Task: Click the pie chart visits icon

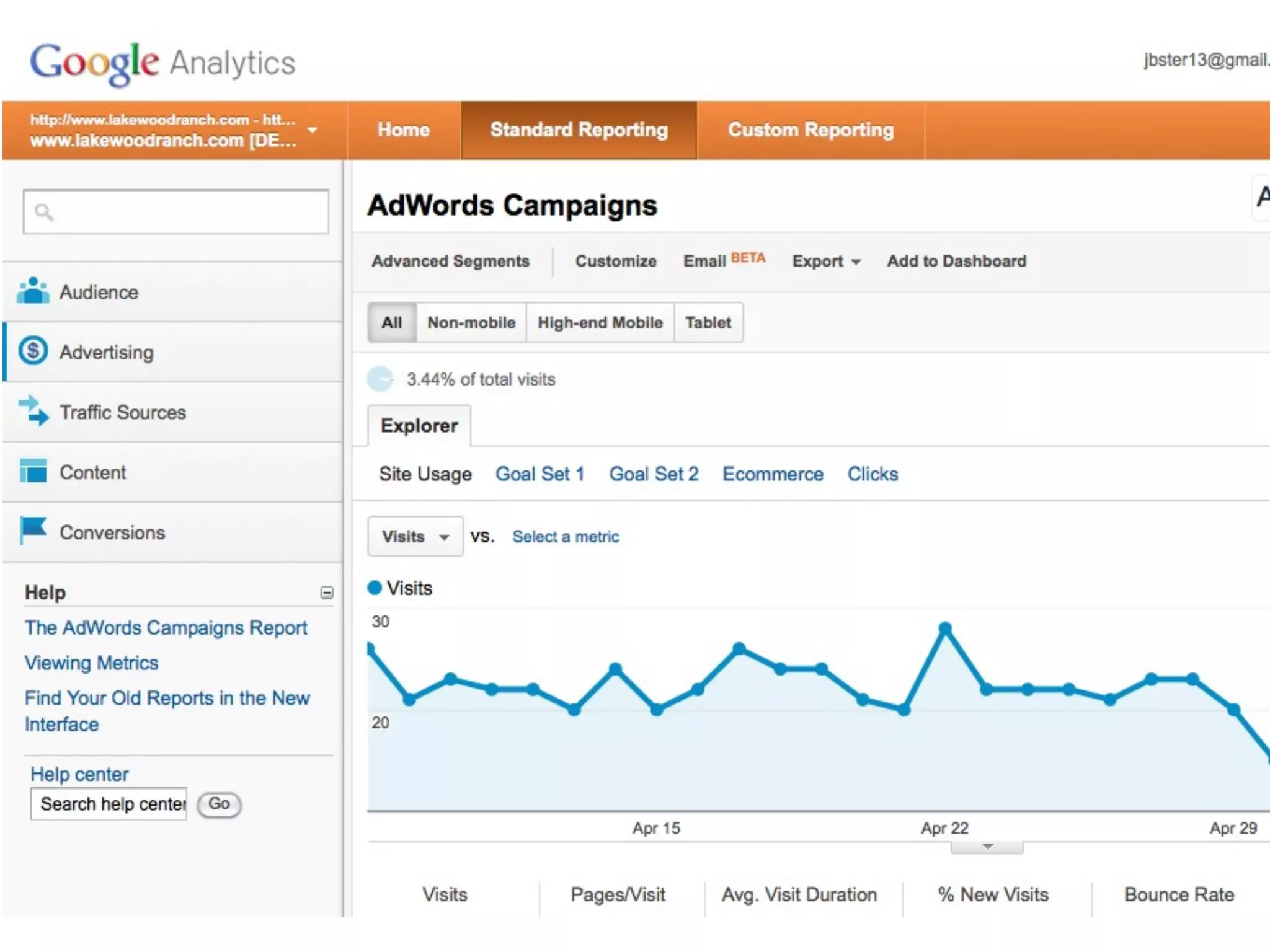Action: pyautogui.click(x=380, y=379)
